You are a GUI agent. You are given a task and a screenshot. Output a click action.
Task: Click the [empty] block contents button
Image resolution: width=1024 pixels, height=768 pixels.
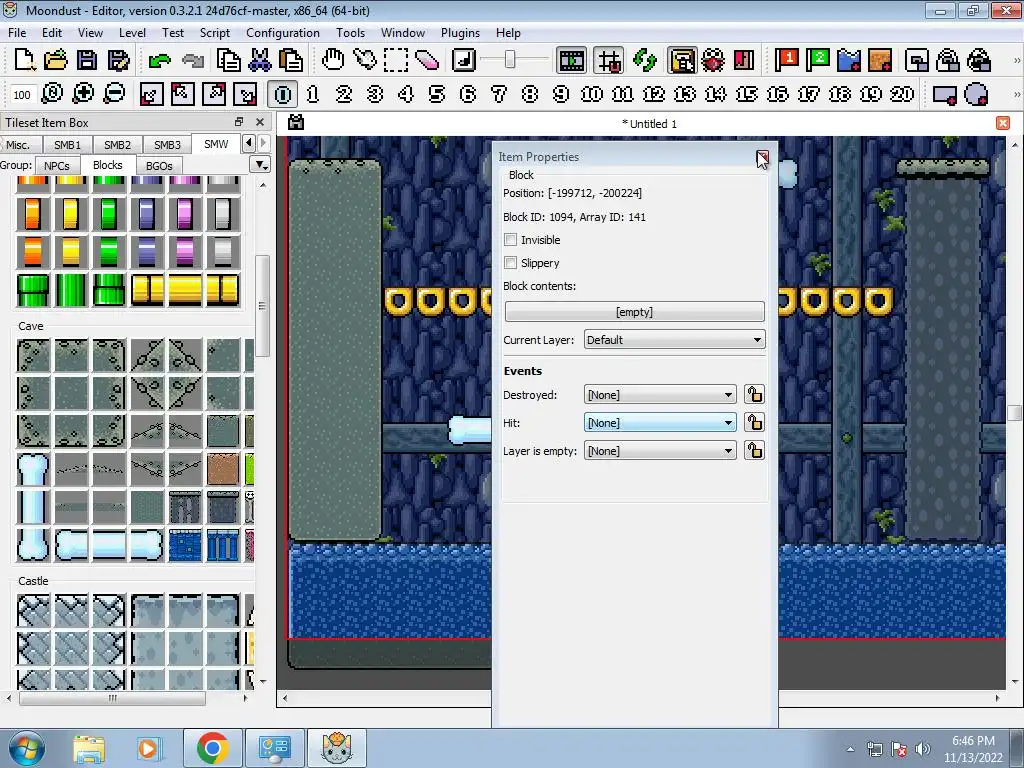634,312
